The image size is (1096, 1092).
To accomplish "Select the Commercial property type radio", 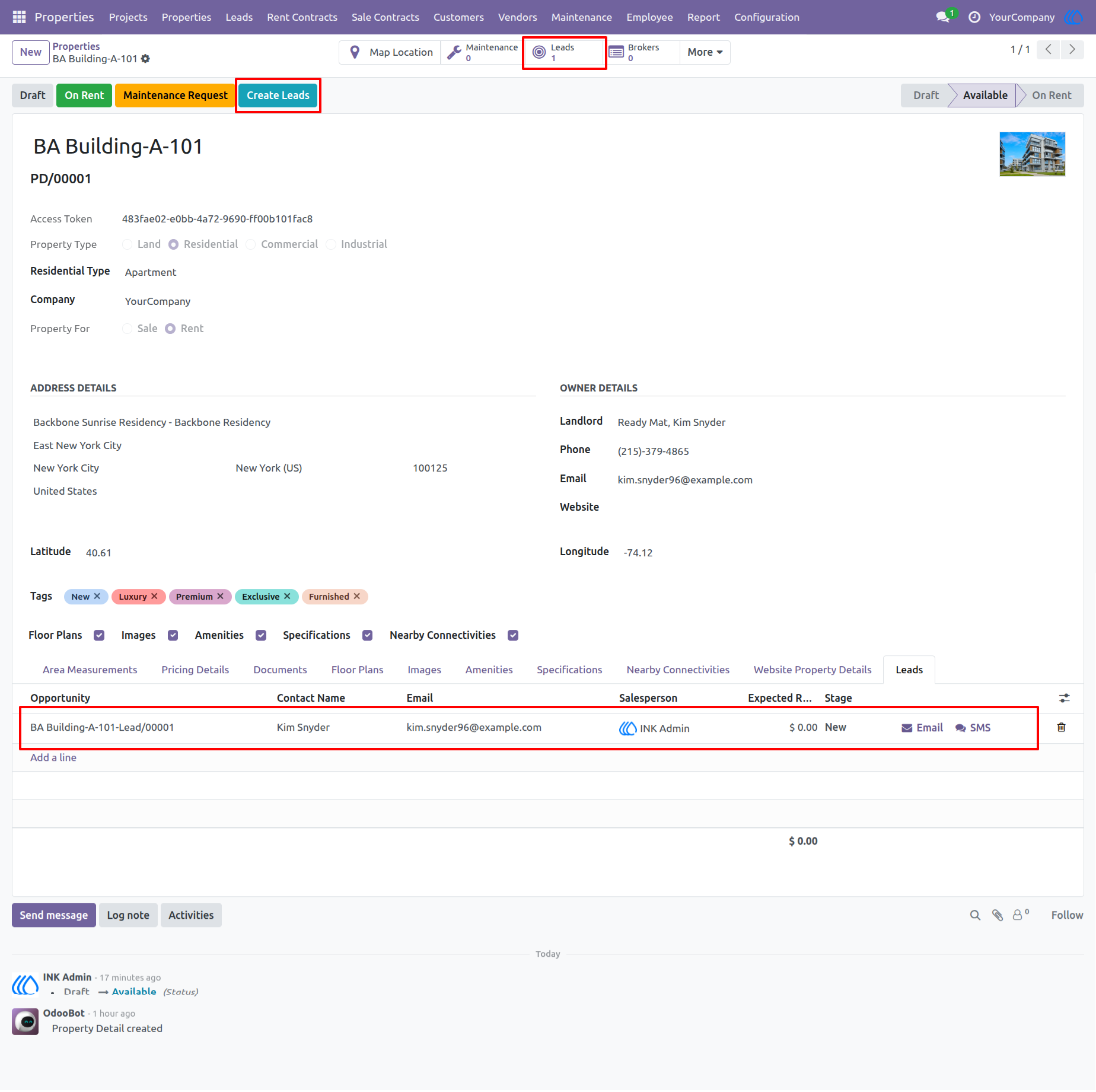I will coord(251,244).
